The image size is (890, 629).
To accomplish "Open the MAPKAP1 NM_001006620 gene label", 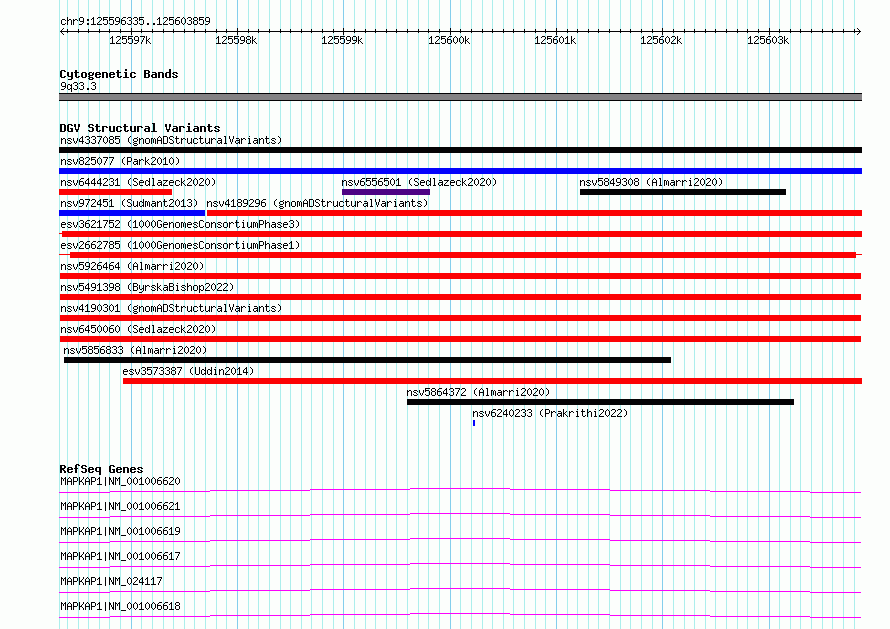I will 120,481.
